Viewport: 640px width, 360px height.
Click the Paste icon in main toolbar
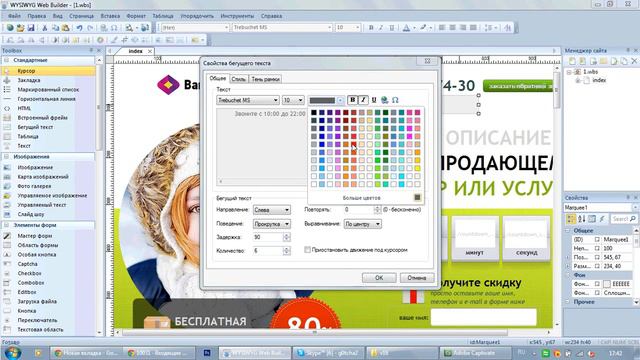pyautogui.click(x=65, y=28)
